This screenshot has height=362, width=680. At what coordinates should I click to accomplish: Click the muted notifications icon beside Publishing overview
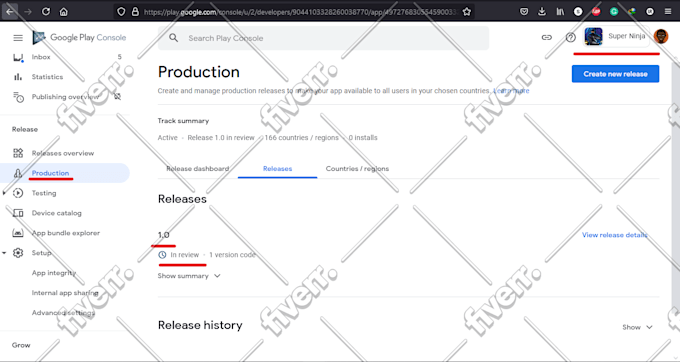coord(117,97)
